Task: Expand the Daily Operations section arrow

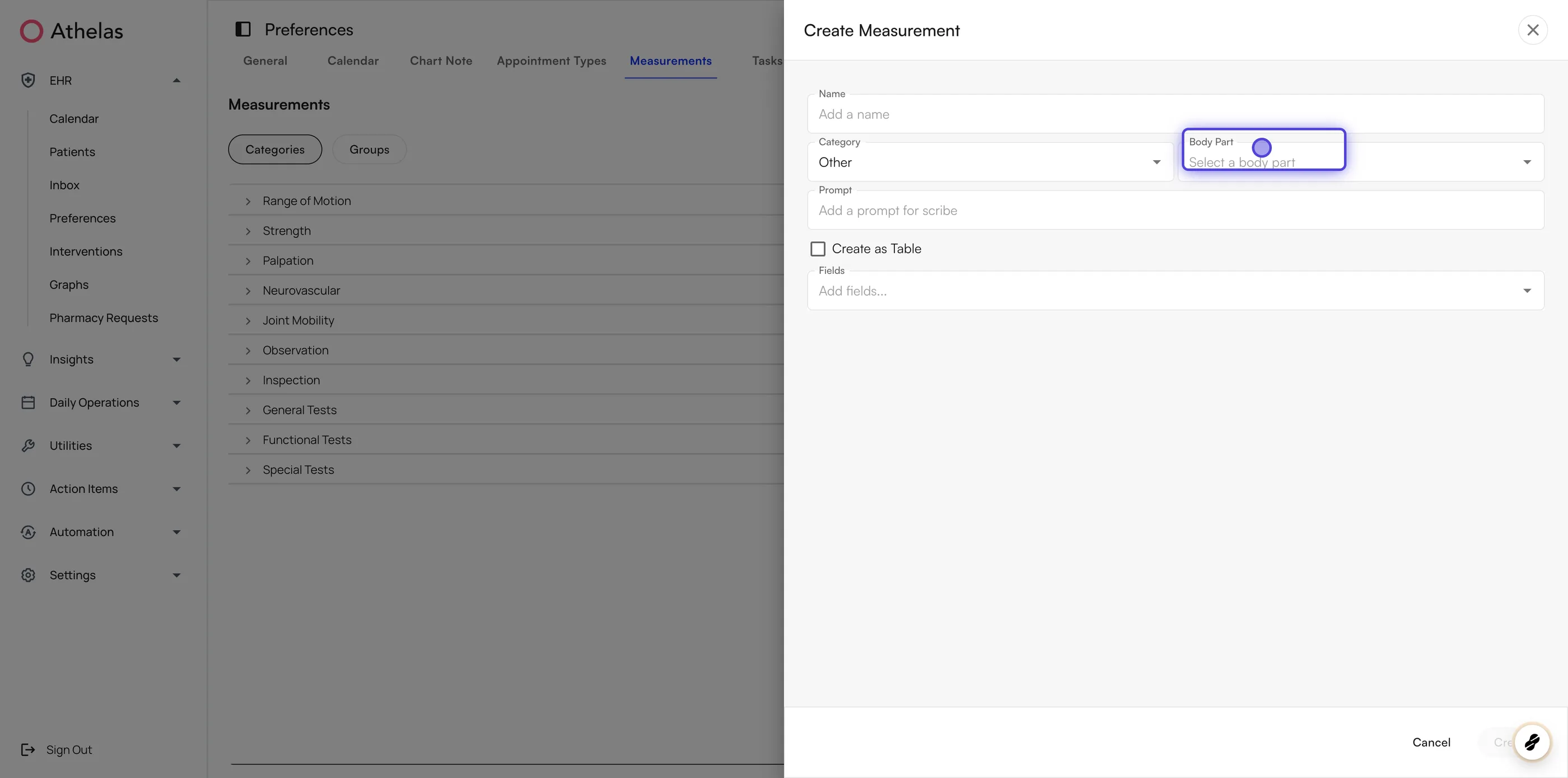Action: [x=176, y=402]
